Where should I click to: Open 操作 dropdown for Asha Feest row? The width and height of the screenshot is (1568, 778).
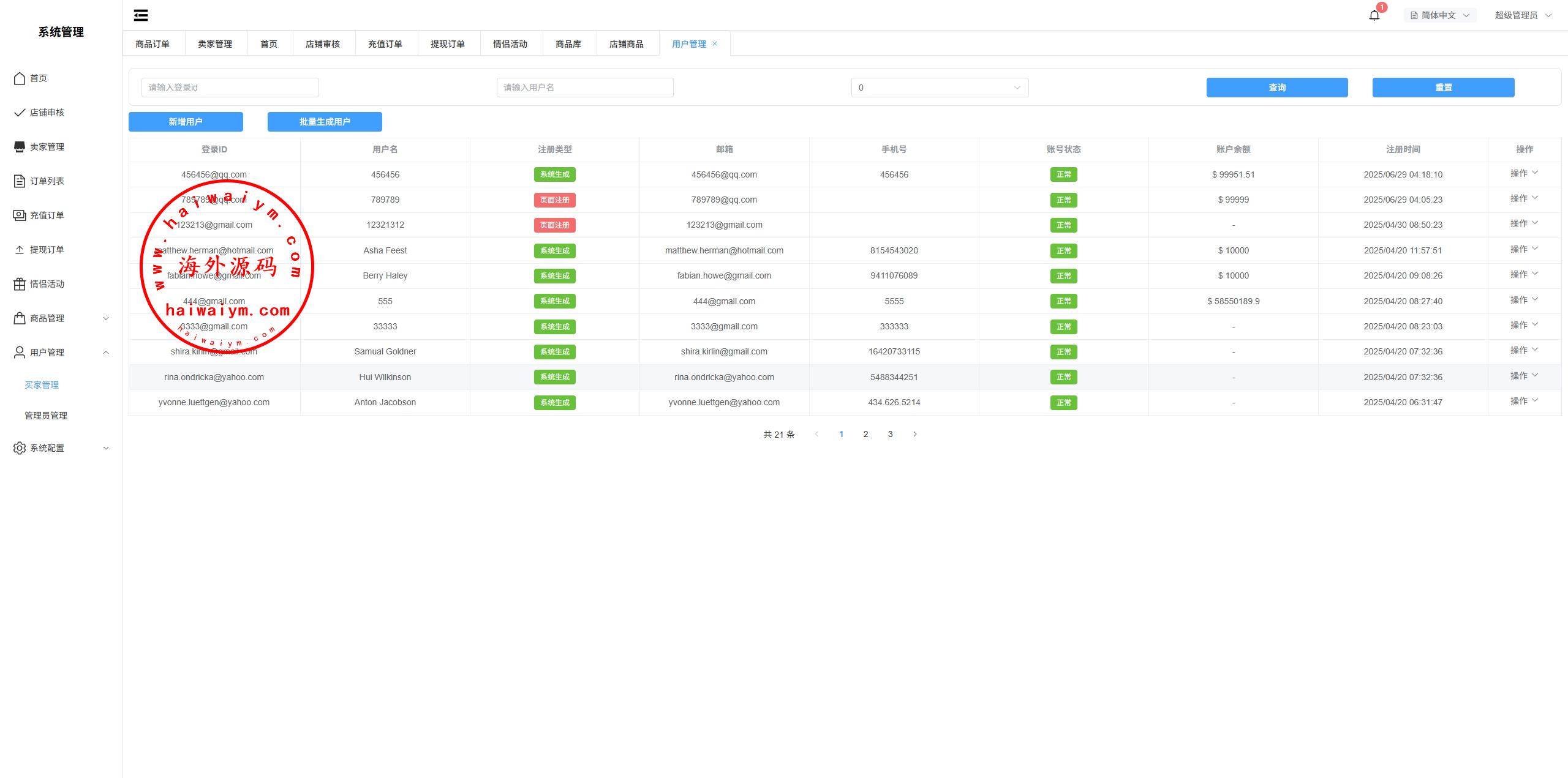[x=1523, y=250]
